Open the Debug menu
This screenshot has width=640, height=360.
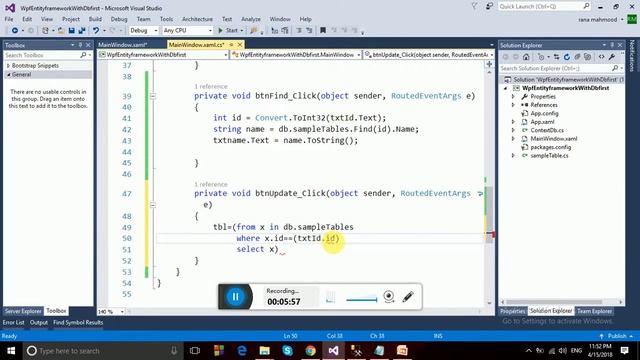[119, 19]
